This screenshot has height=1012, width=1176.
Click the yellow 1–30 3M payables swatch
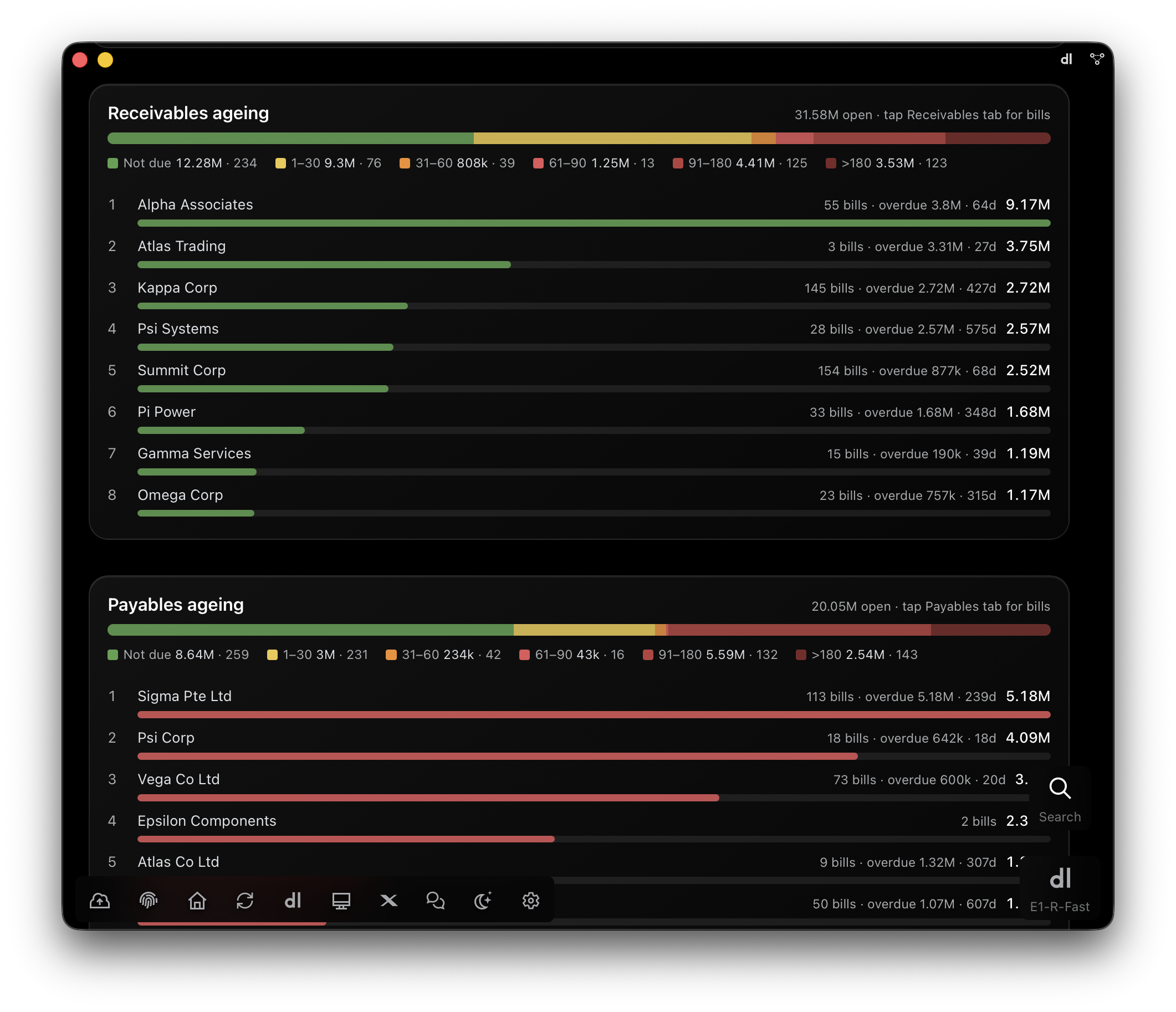point(273,655)
